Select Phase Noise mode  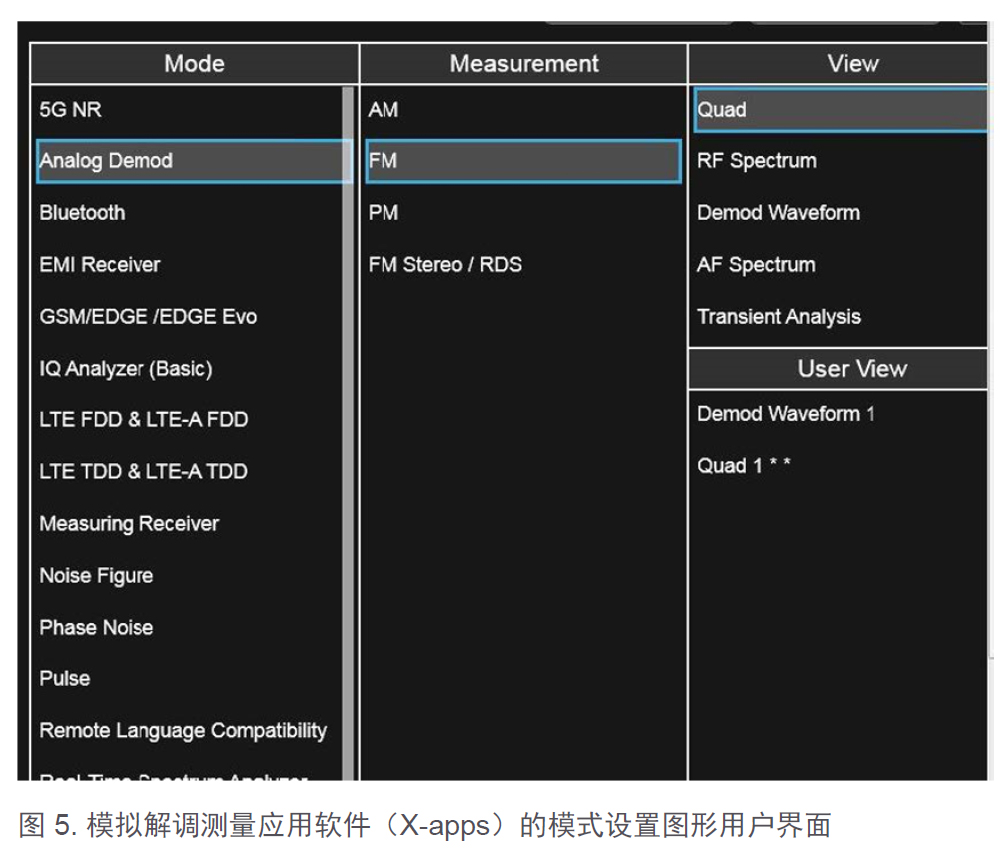click(x=96, y=628)
